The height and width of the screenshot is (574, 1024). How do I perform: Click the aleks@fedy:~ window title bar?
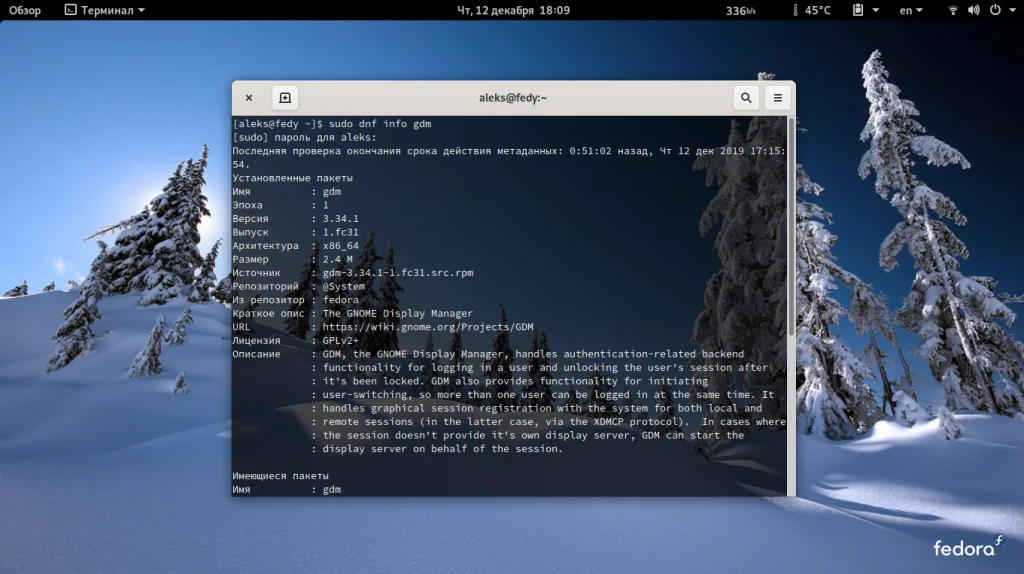tap(513, 98)
